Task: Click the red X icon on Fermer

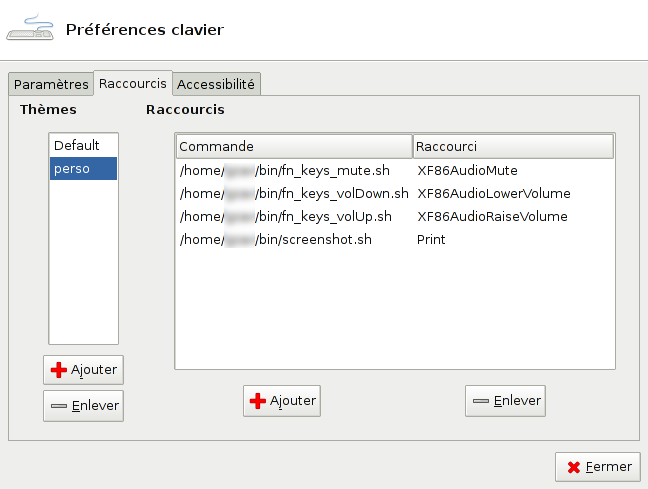Action: tap(574, 467)
